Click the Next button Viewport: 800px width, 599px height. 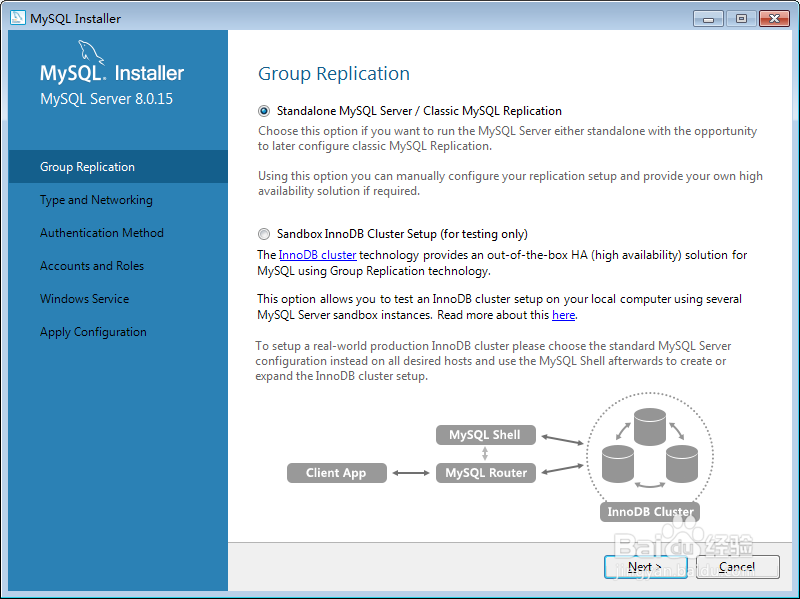pos(645,567)
